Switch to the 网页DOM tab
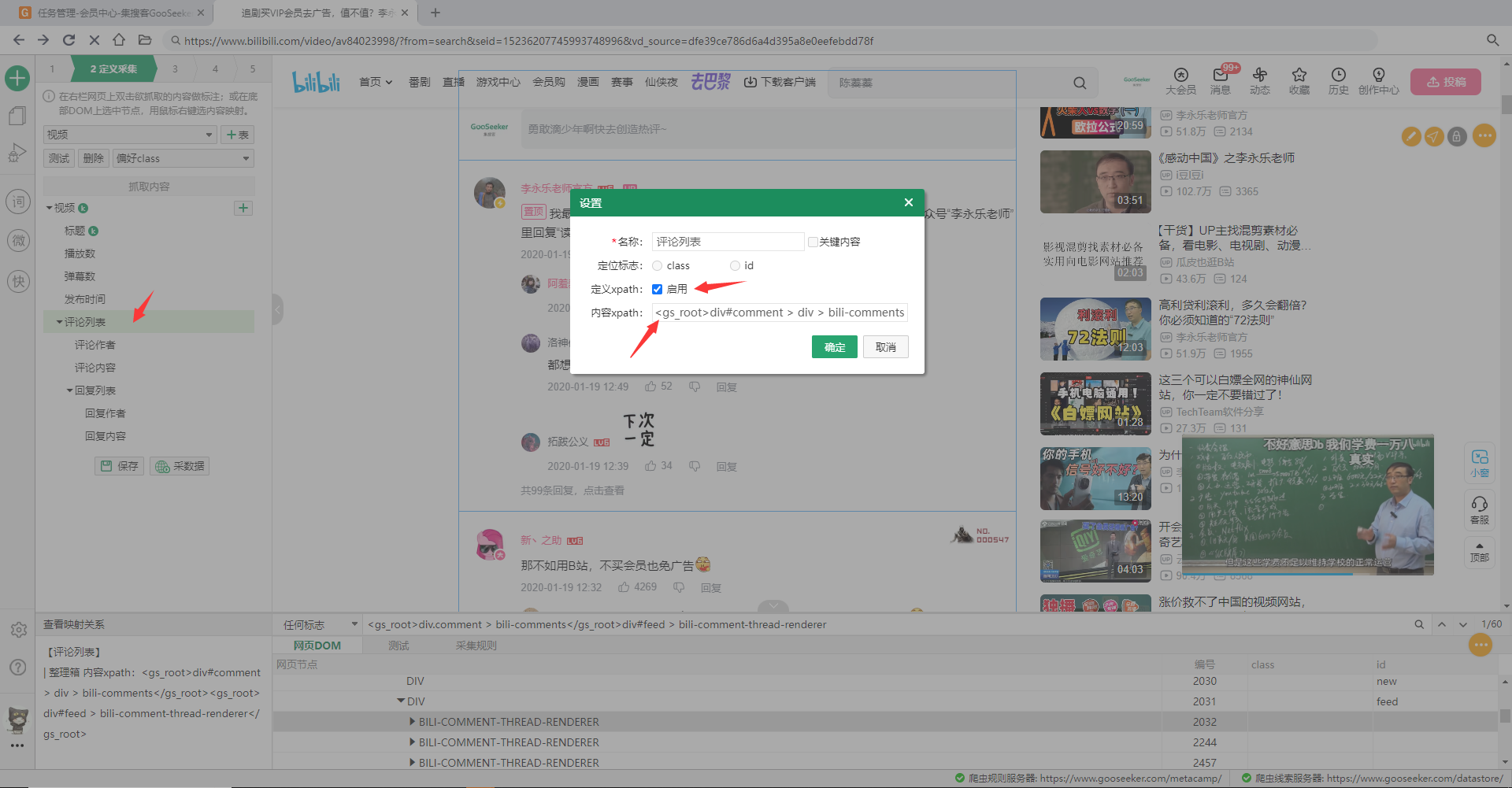The width and height of the screenshot is (1512, 788). tap(317, 646)
